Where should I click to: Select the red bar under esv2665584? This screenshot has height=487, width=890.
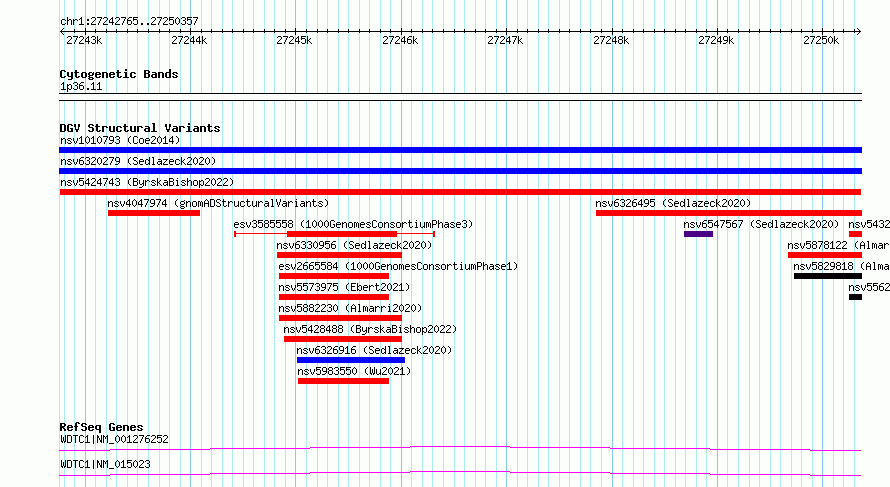click(334, 276)
